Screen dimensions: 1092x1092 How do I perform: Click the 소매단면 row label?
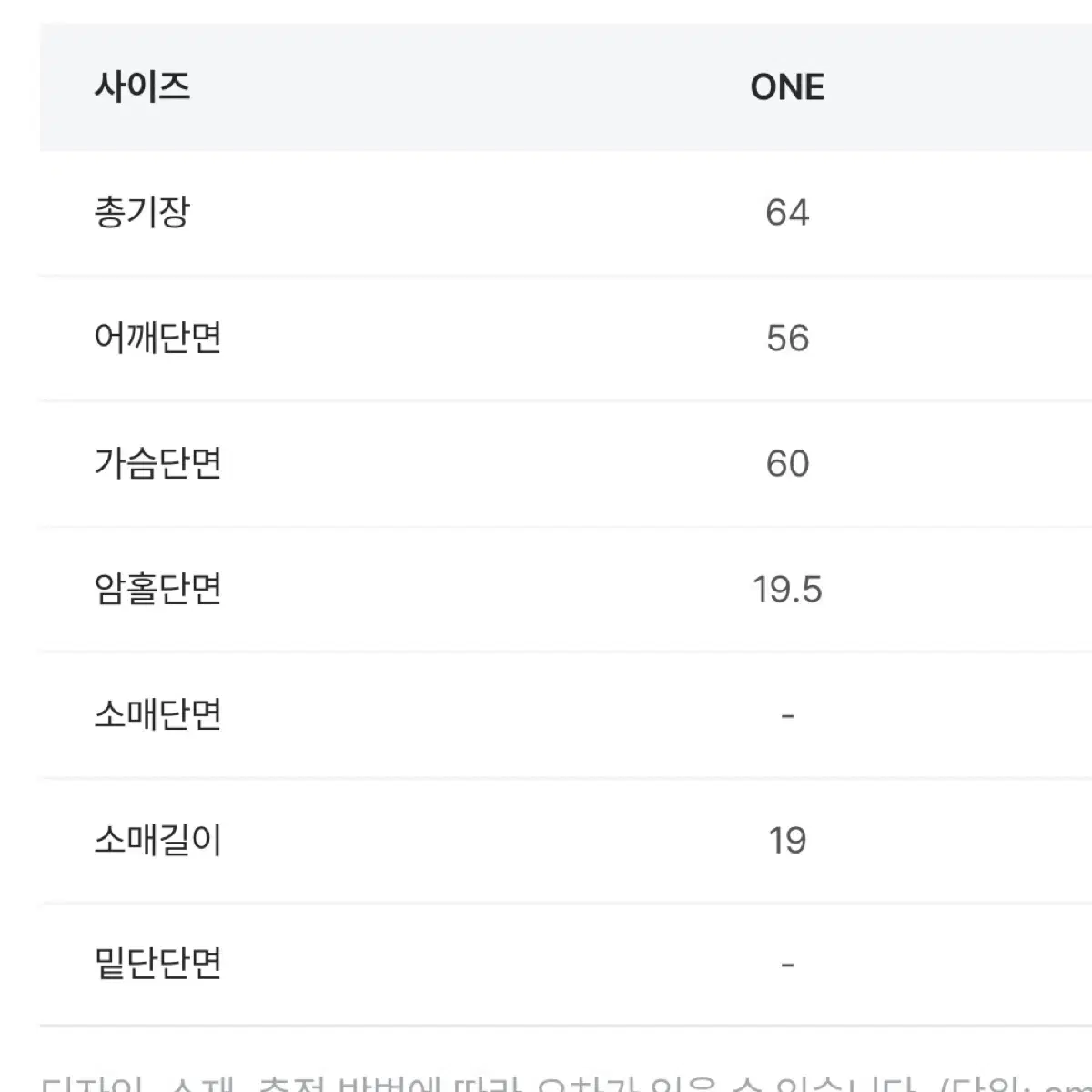158,715
